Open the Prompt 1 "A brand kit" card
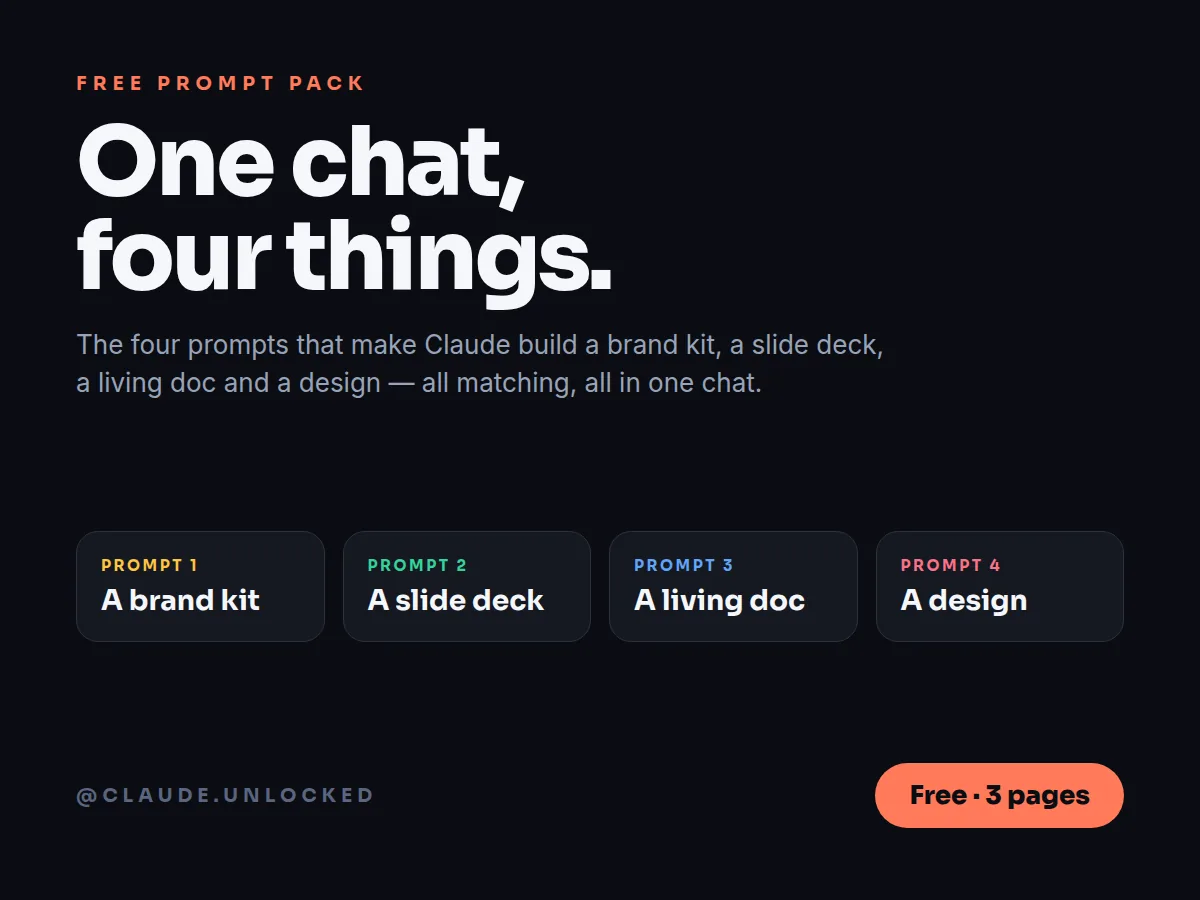 tap(200, 586)
